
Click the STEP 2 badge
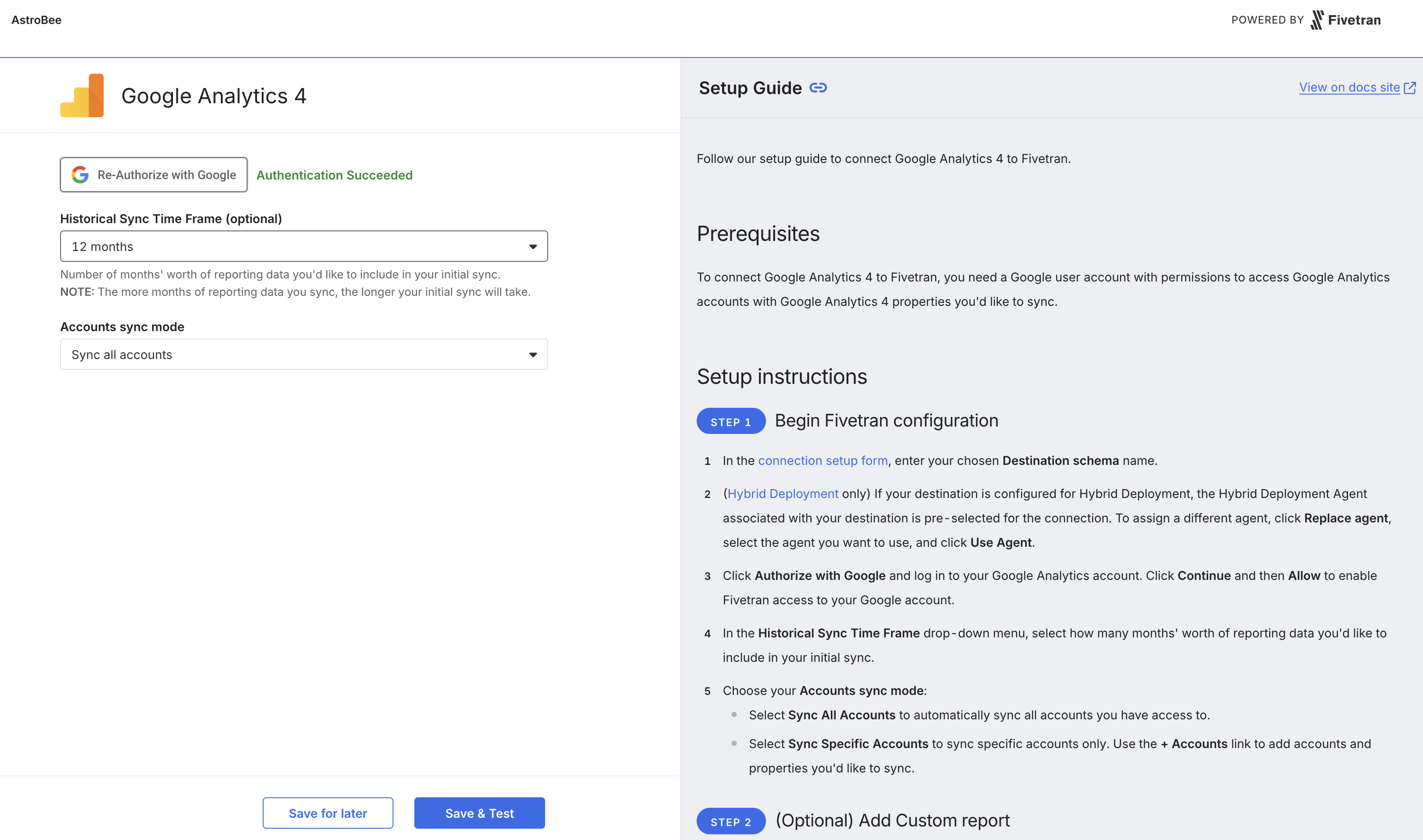(x=731, y=821)
